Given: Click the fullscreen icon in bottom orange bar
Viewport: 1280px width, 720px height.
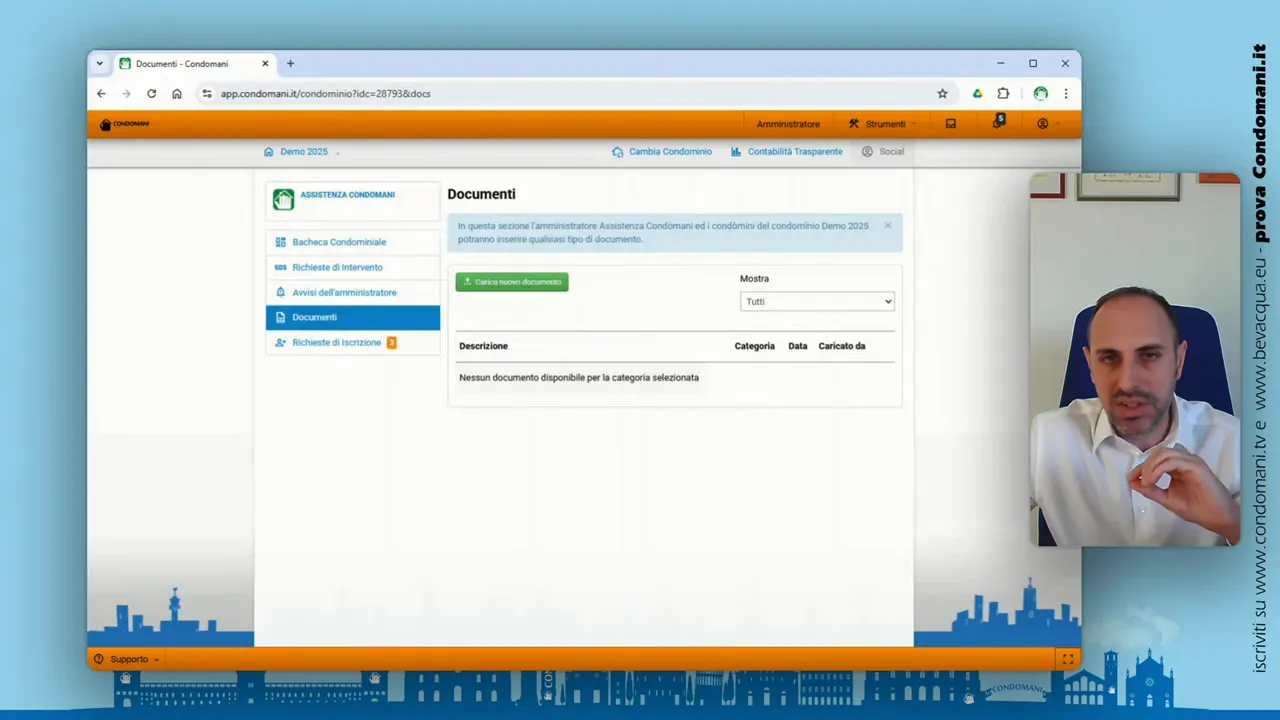Looking at the screenshot, I should click(1067, 659).
